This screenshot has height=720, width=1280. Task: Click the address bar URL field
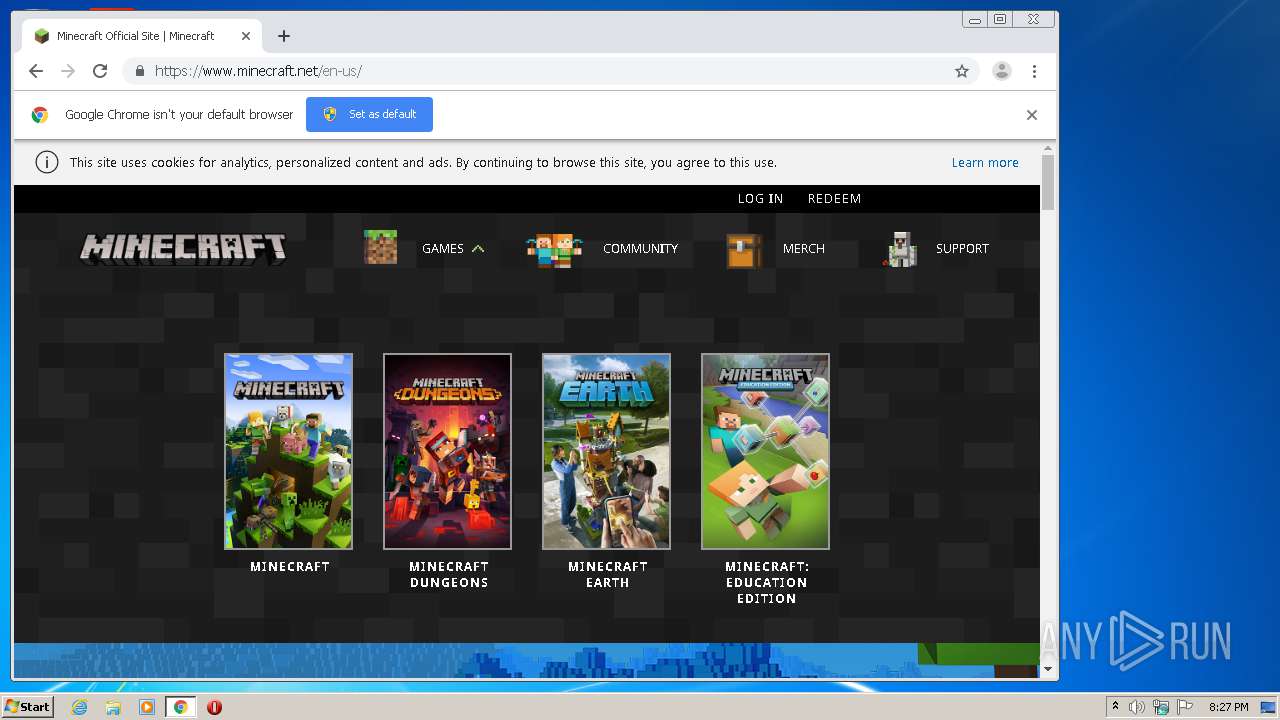tap(548, 71)
